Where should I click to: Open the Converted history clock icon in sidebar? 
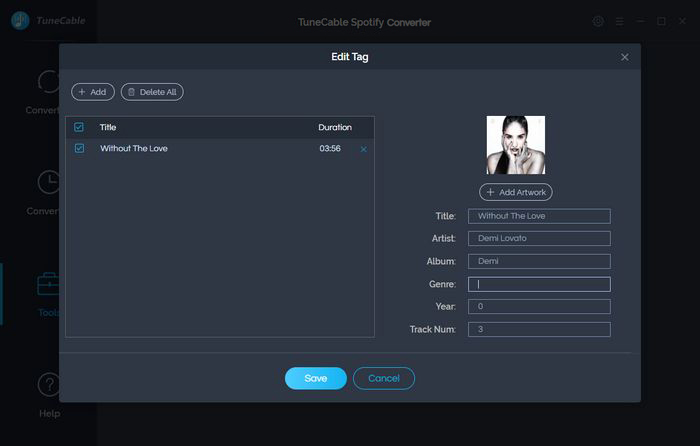49,182
